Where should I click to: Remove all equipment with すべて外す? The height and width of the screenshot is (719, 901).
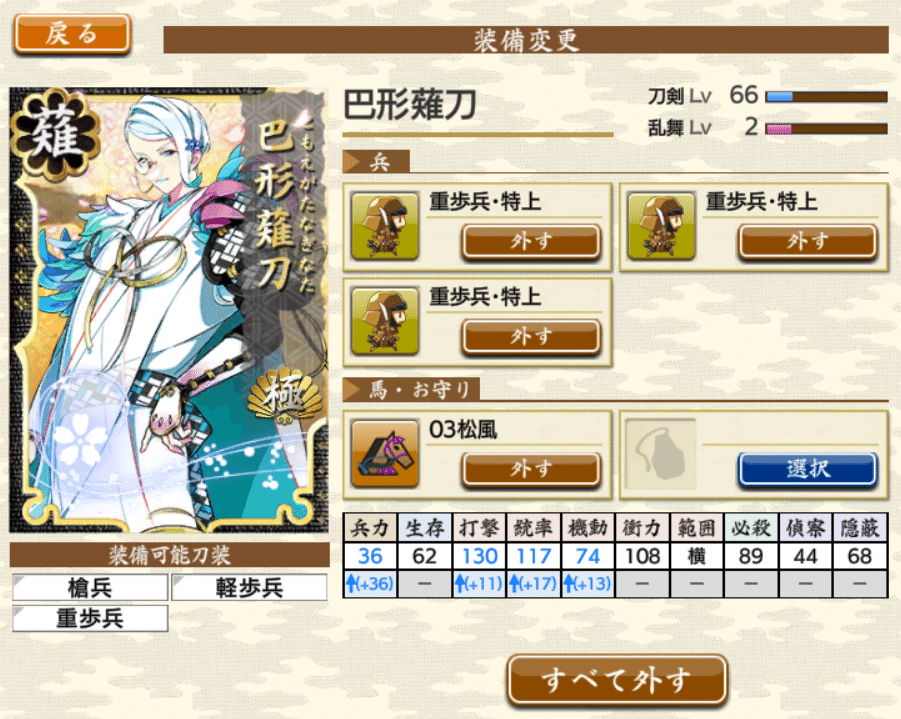[617, 680]
